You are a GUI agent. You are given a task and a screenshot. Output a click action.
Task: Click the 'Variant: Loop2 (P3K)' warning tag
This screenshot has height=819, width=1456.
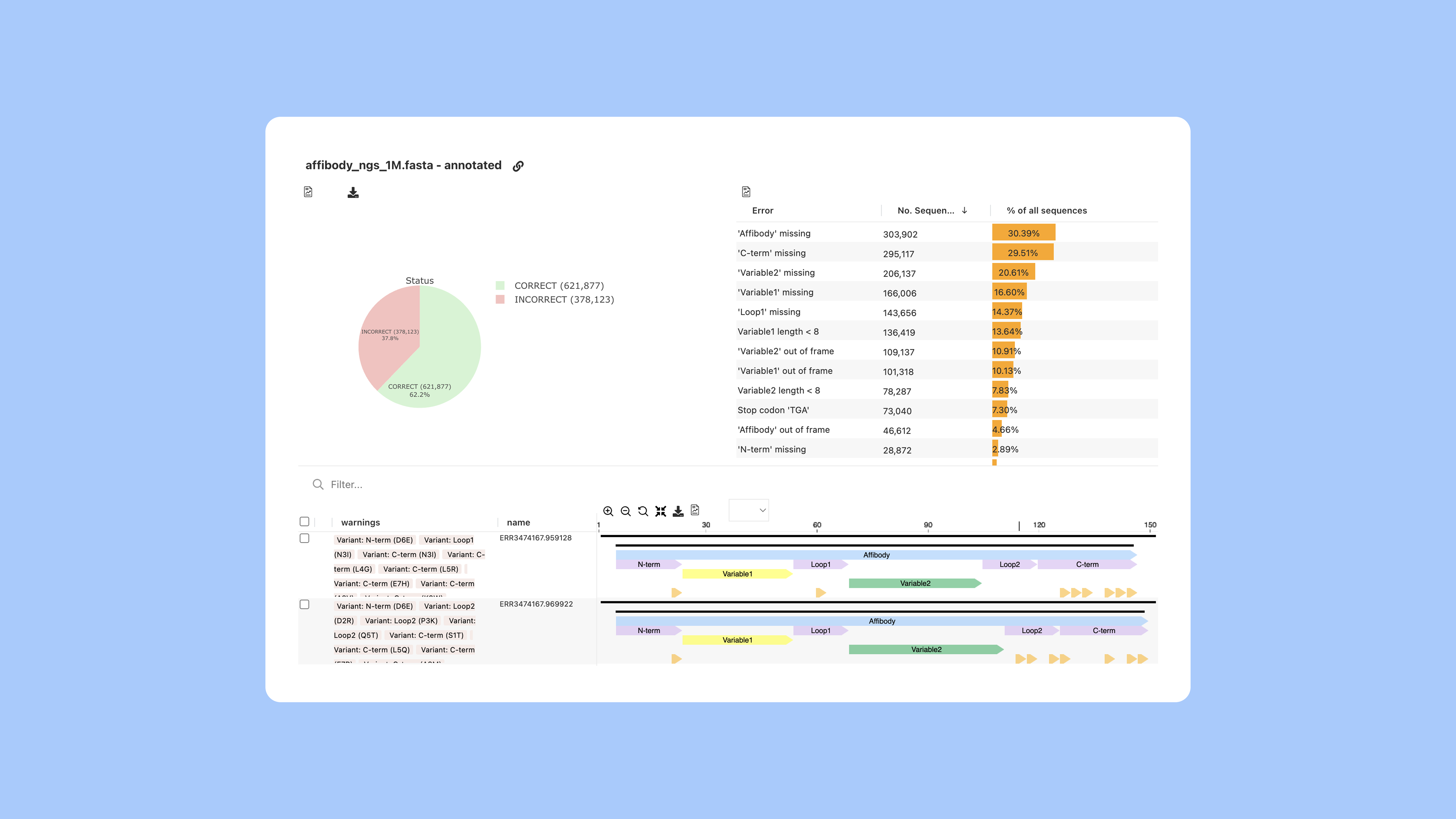pyautogui.click(x=401, y=621)
